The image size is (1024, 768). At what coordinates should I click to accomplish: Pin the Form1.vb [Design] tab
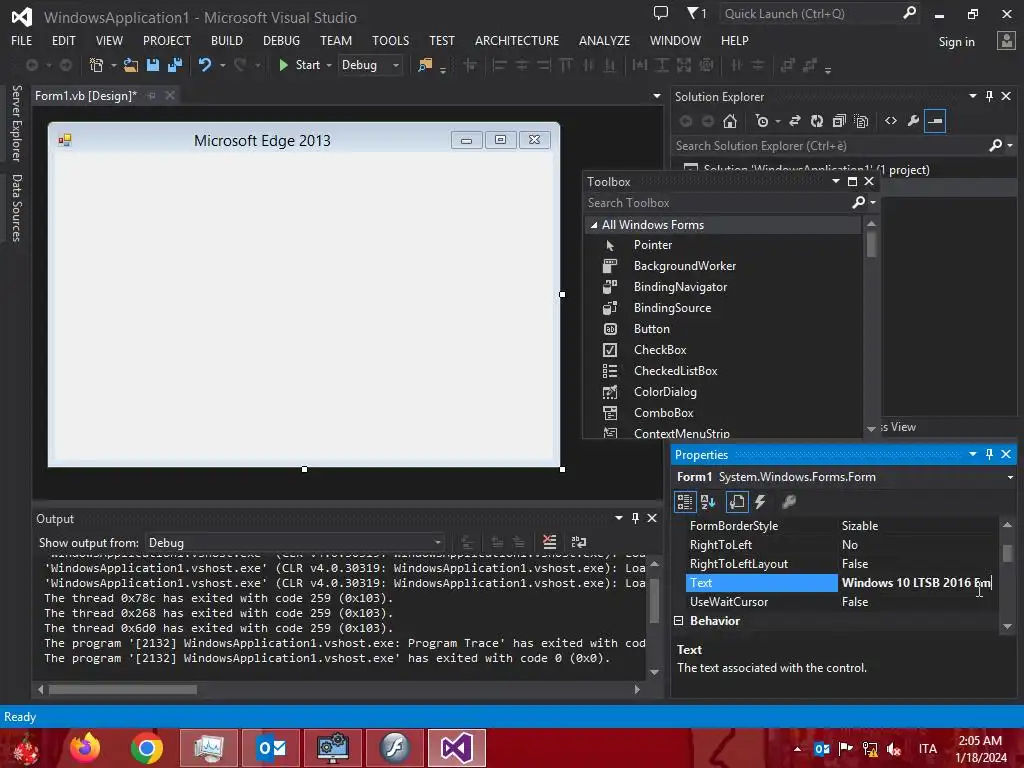click(x=152, y=95)
